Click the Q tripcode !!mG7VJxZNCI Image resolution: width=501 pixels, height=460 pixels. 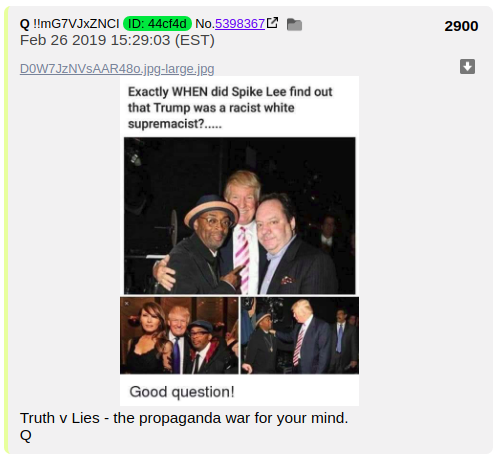76,24
